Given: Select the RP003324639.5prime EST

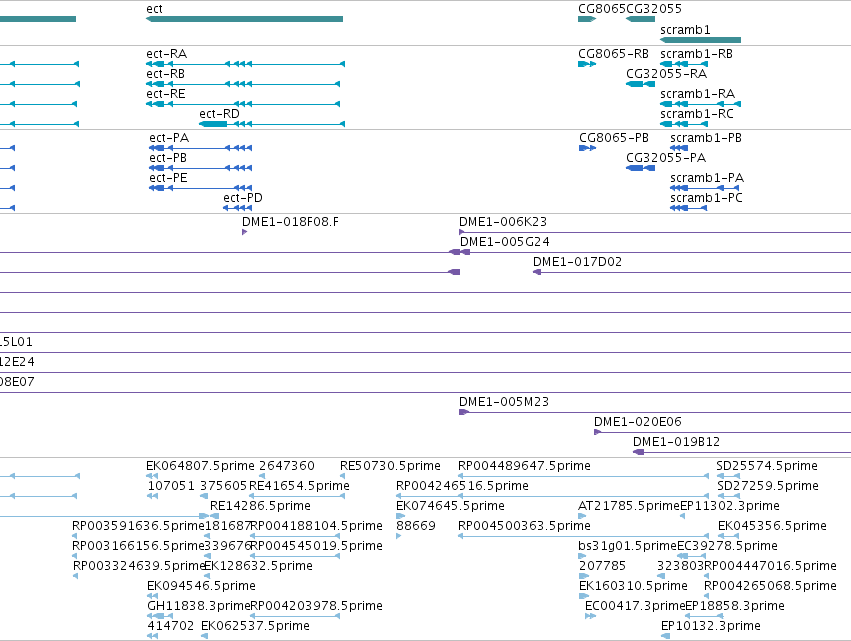Looking at the screenshot, I should click(x=75, y=576).
